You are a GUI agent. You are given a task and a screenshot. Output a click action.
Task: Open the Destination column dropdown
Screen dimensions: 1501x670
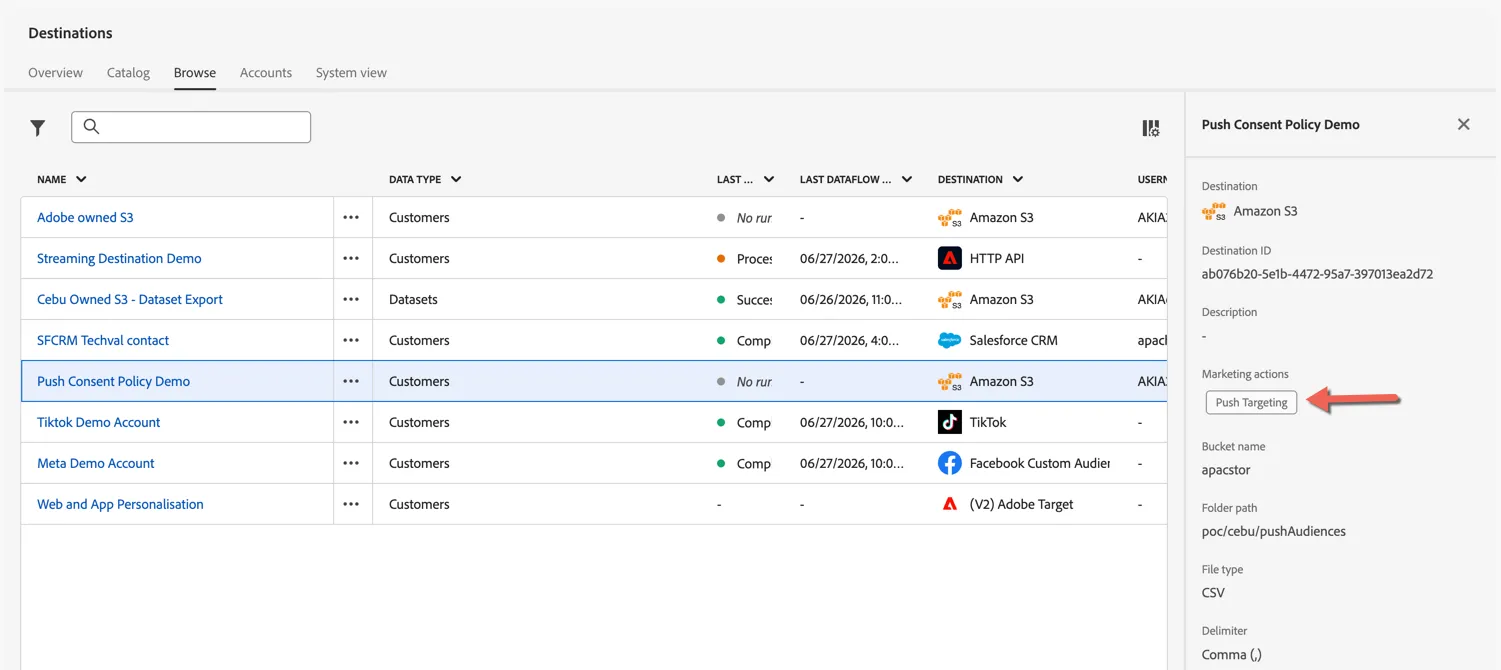[x=1018, y=179]
